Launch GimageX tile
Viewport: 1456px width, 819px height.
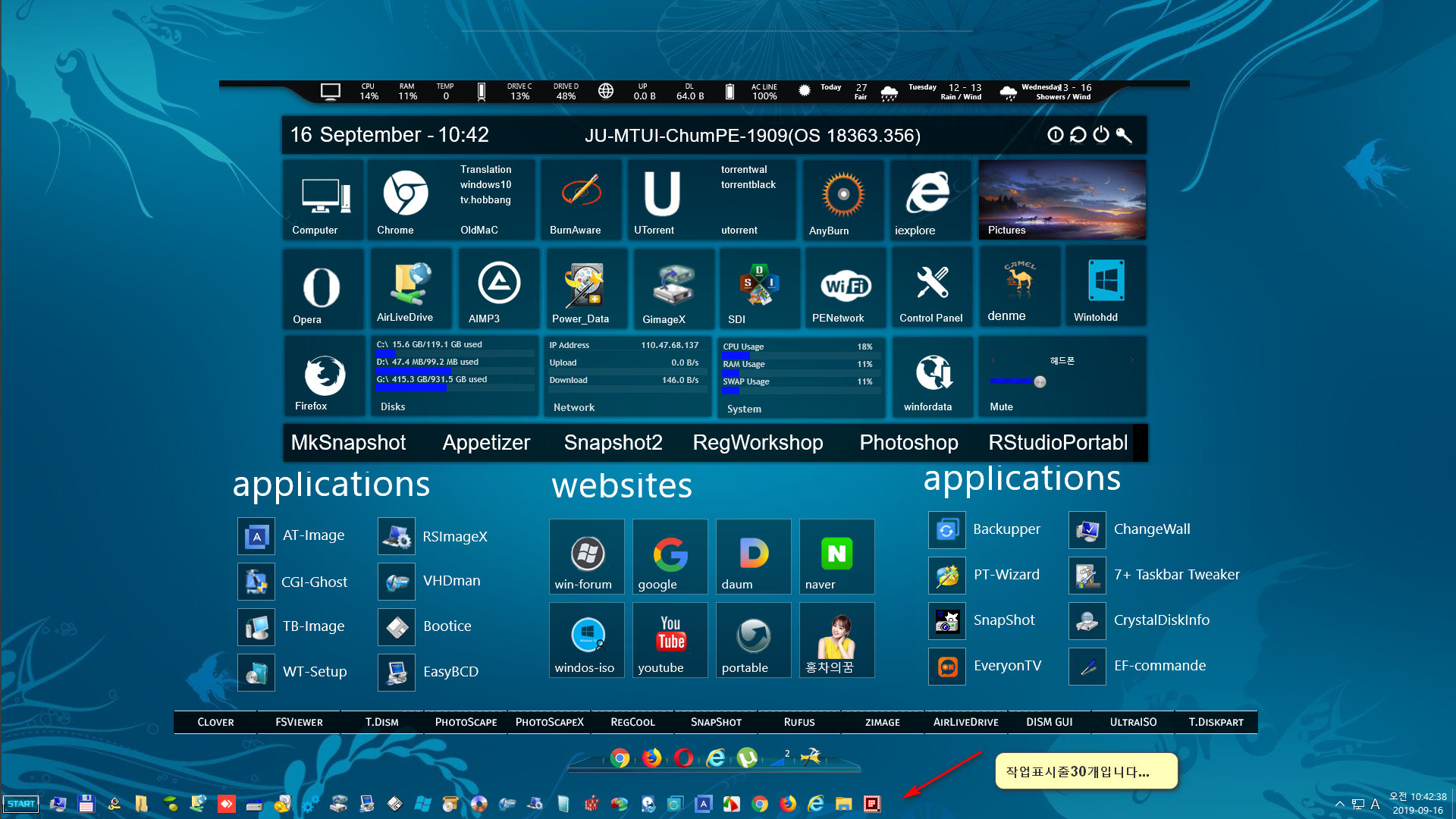pyautogui.click(x=673, y=289)
